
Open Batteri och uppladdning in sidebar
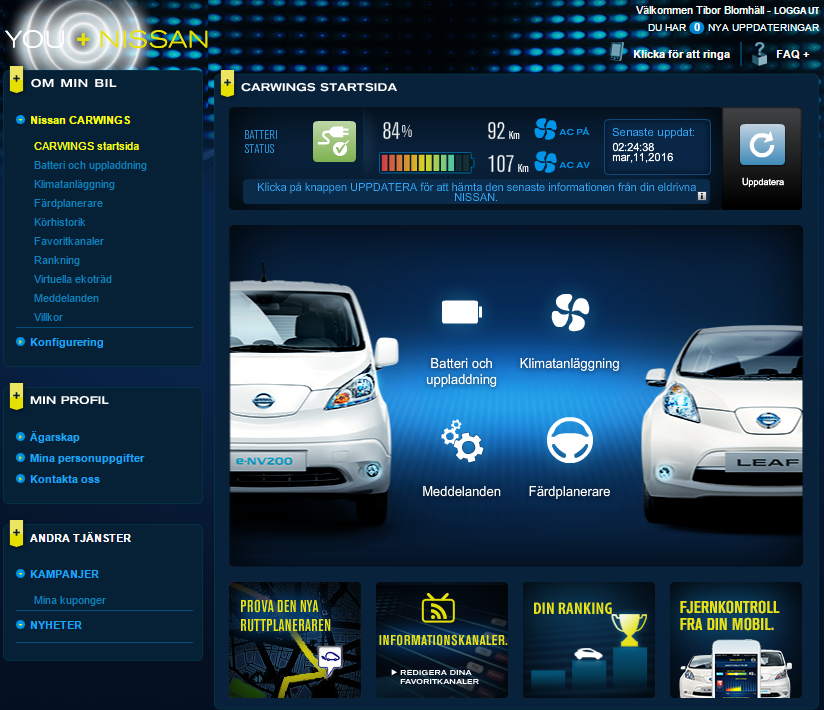[90, 165]
